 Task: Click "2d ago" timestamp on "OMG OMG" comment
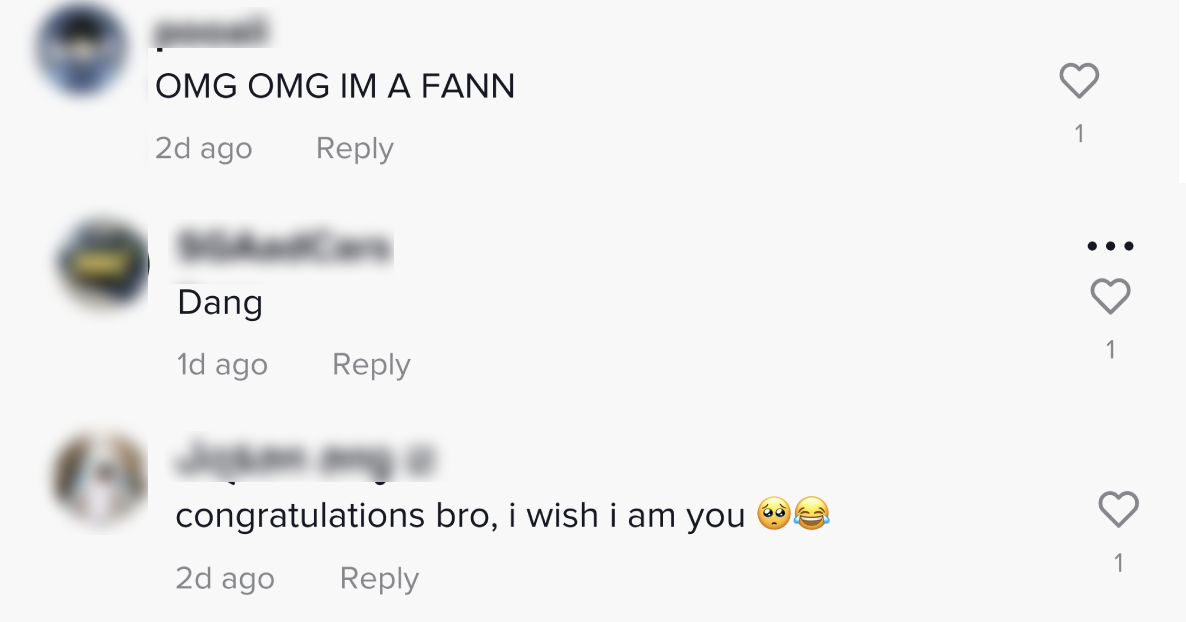pyautogui.click(x=203, y=149)
